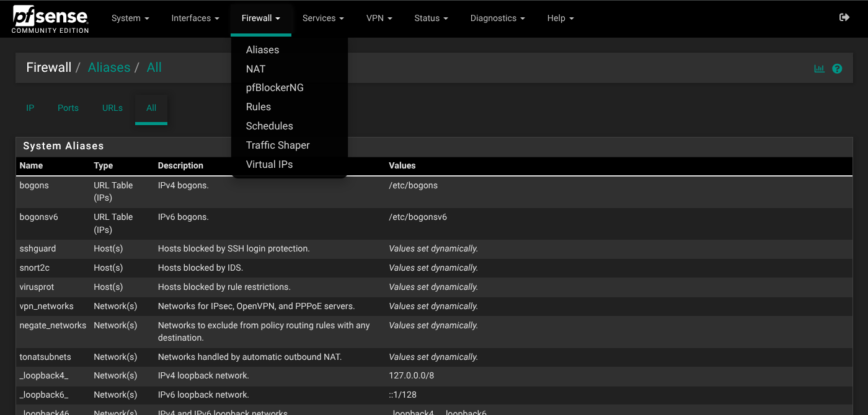Switch to the URLs aliases tab
This screenshot has width=868, height=415.
pyautogui.click(x=112, y=108)
